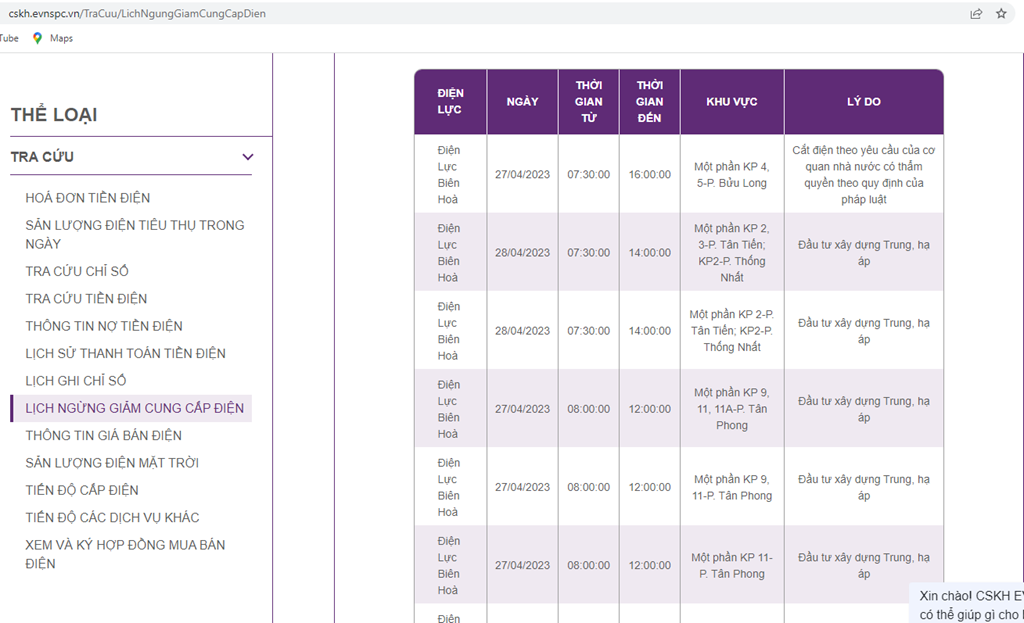The width and height of the screenshot is (1024, 623).
Task: Open THÔNG TIN NỢ TIỀN ĐIỆN
Action: [x=104, y=326]
